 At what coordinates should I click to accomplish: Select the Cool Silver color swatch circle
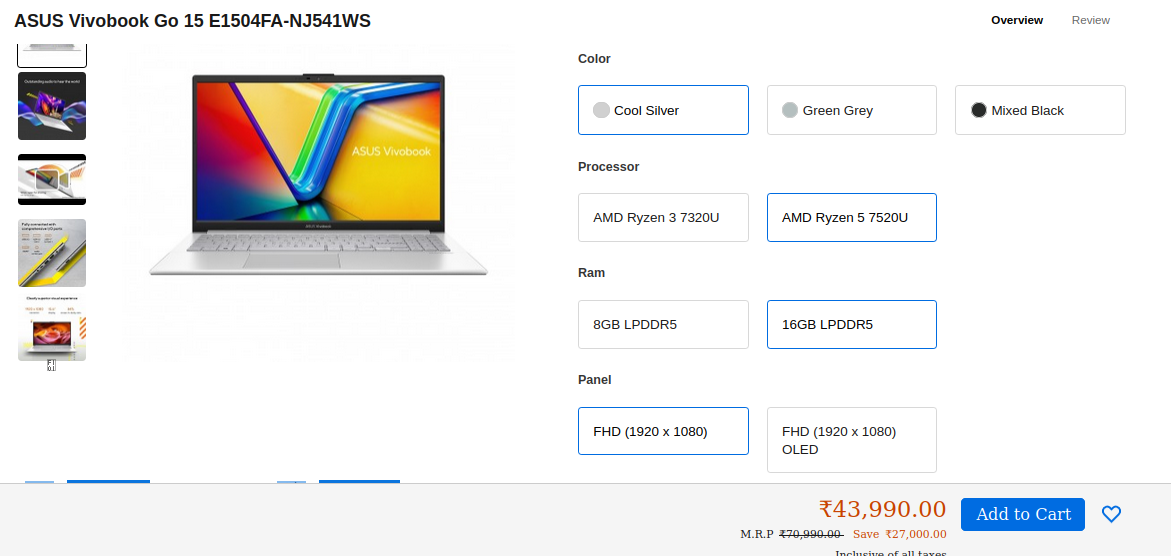coord(601,110)
